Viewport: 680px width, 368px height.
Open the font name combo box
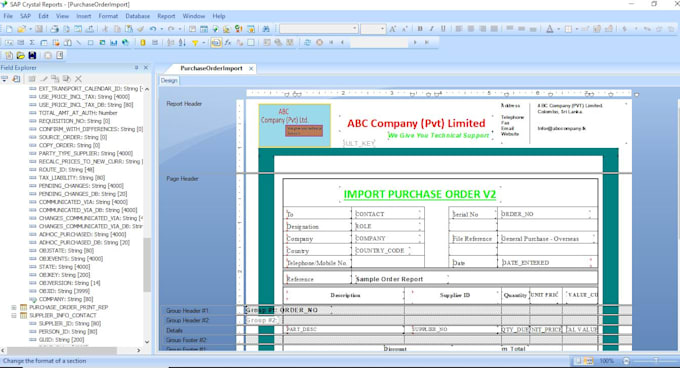[319, 29]
